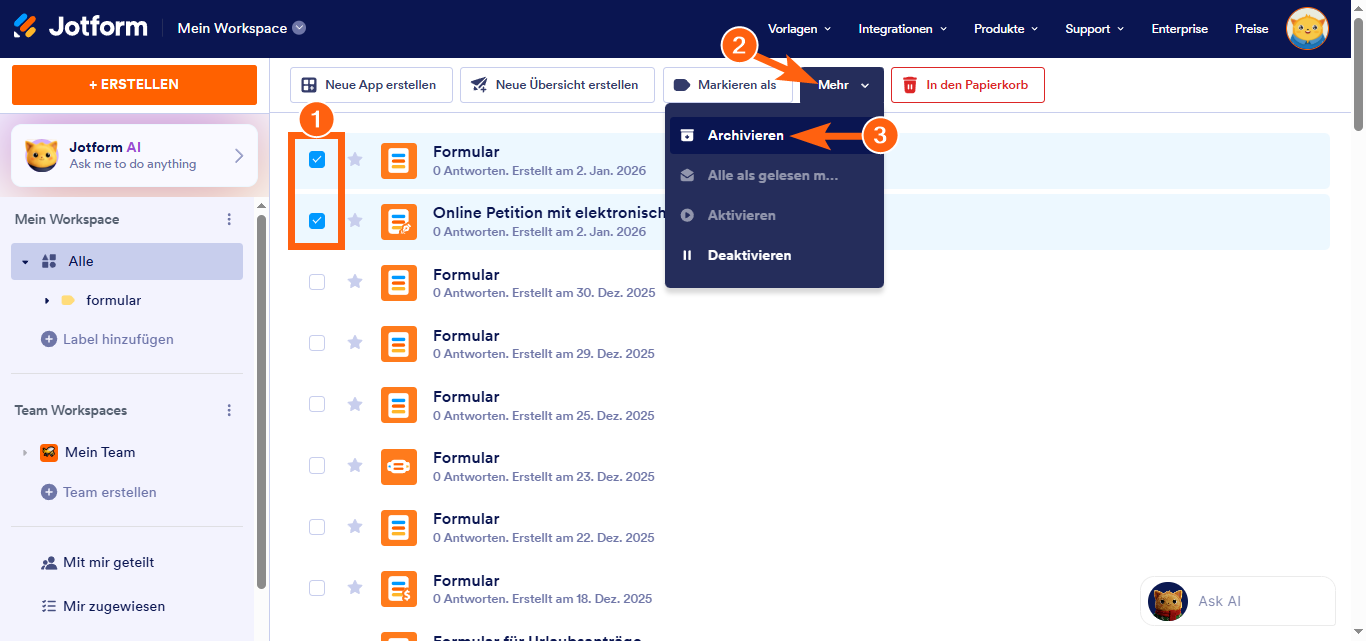Check the Formular 30. Dez. 2025 checkbox
This screenshot has width=1366, height=641.
coord(317,282)
